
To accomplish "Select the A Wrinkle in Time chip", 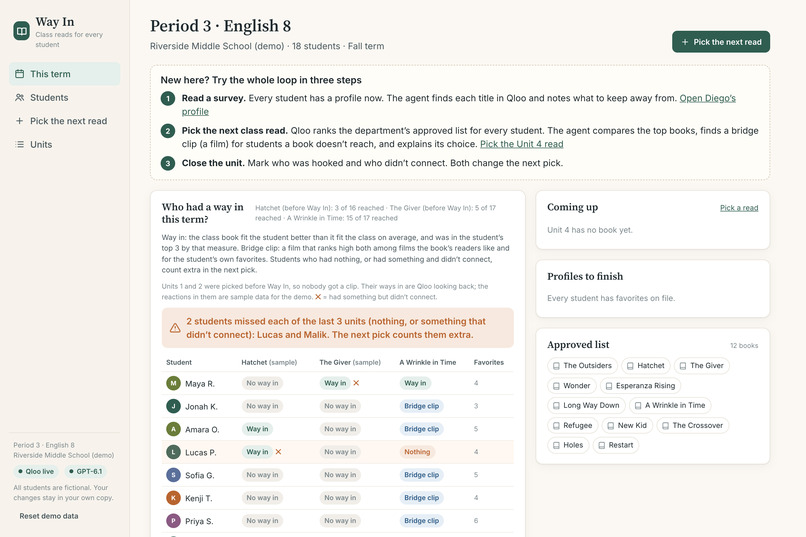I will 670,405.
